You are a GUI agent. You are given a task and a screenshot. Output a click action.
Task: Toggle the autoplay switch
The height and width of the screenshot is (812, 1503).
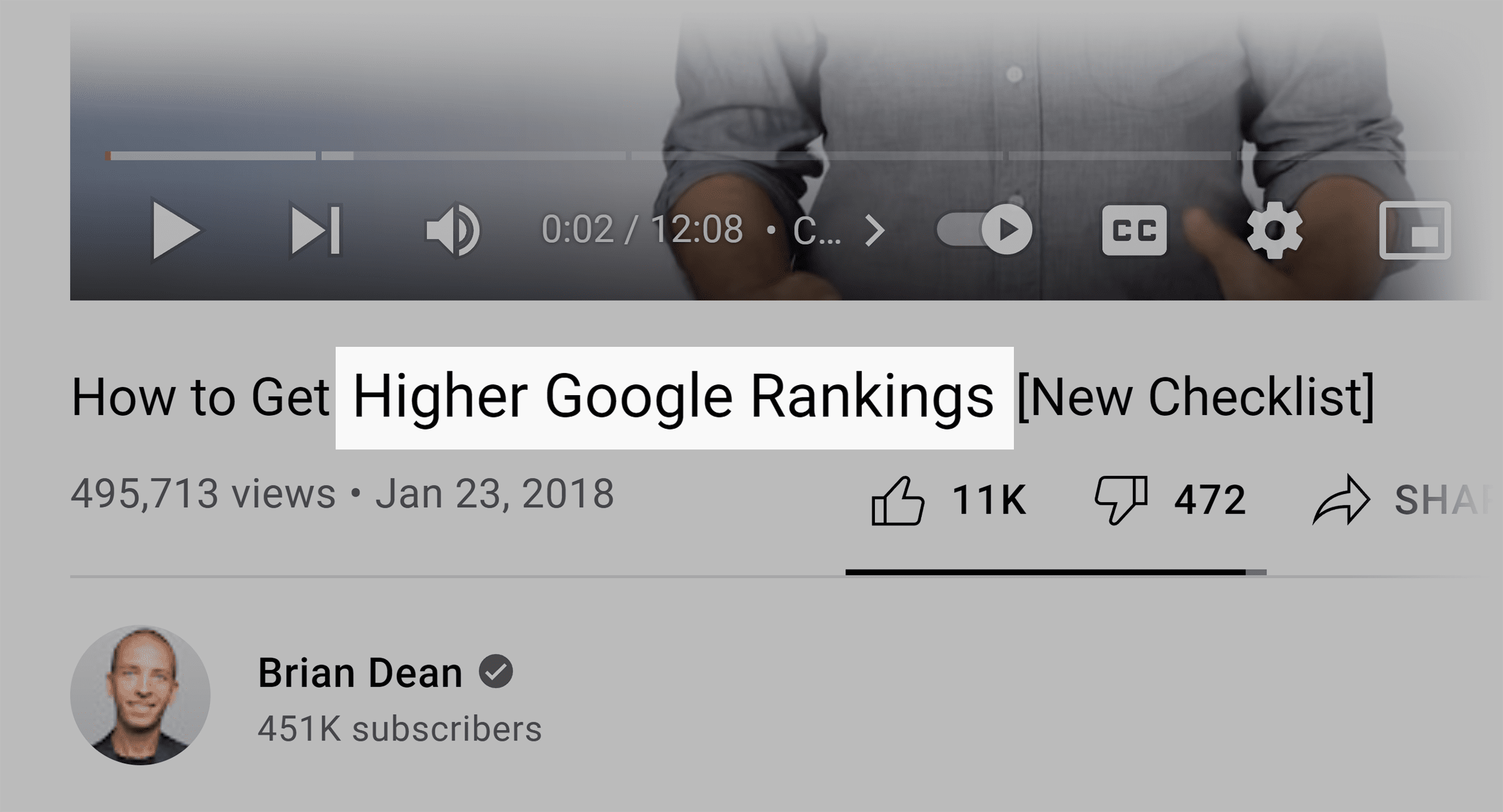coord(984,230)
